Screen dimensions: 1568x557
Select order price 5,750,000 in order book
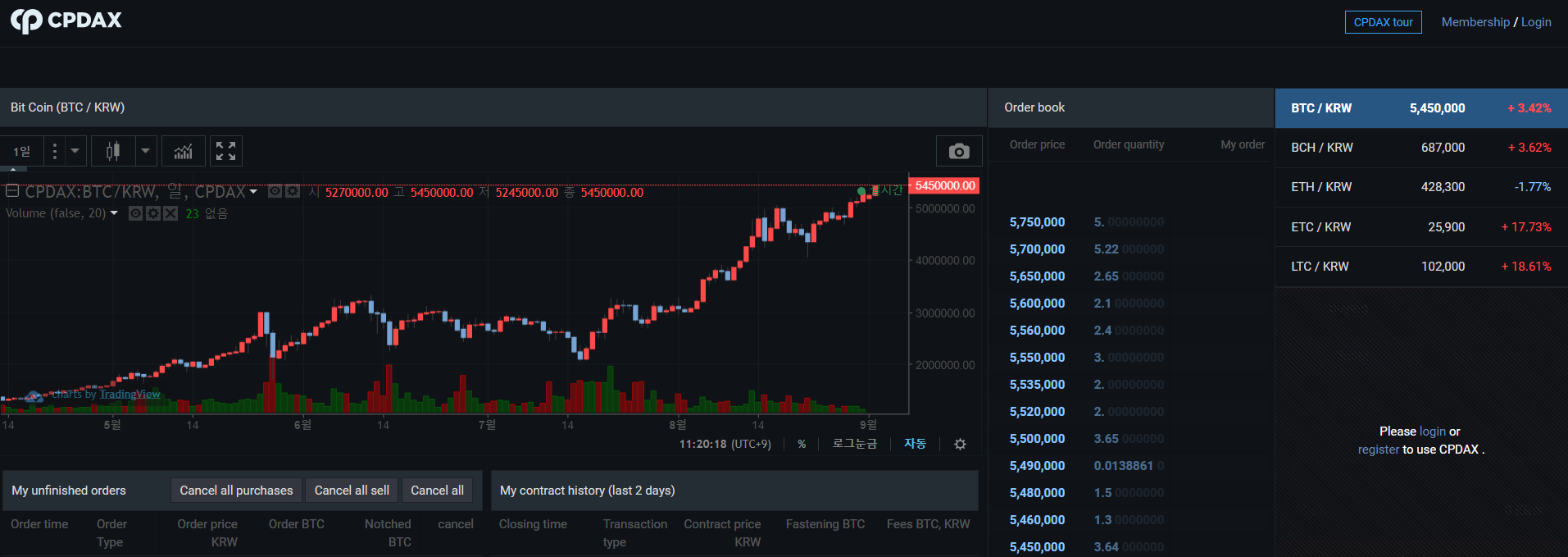tap(1037, 222)
